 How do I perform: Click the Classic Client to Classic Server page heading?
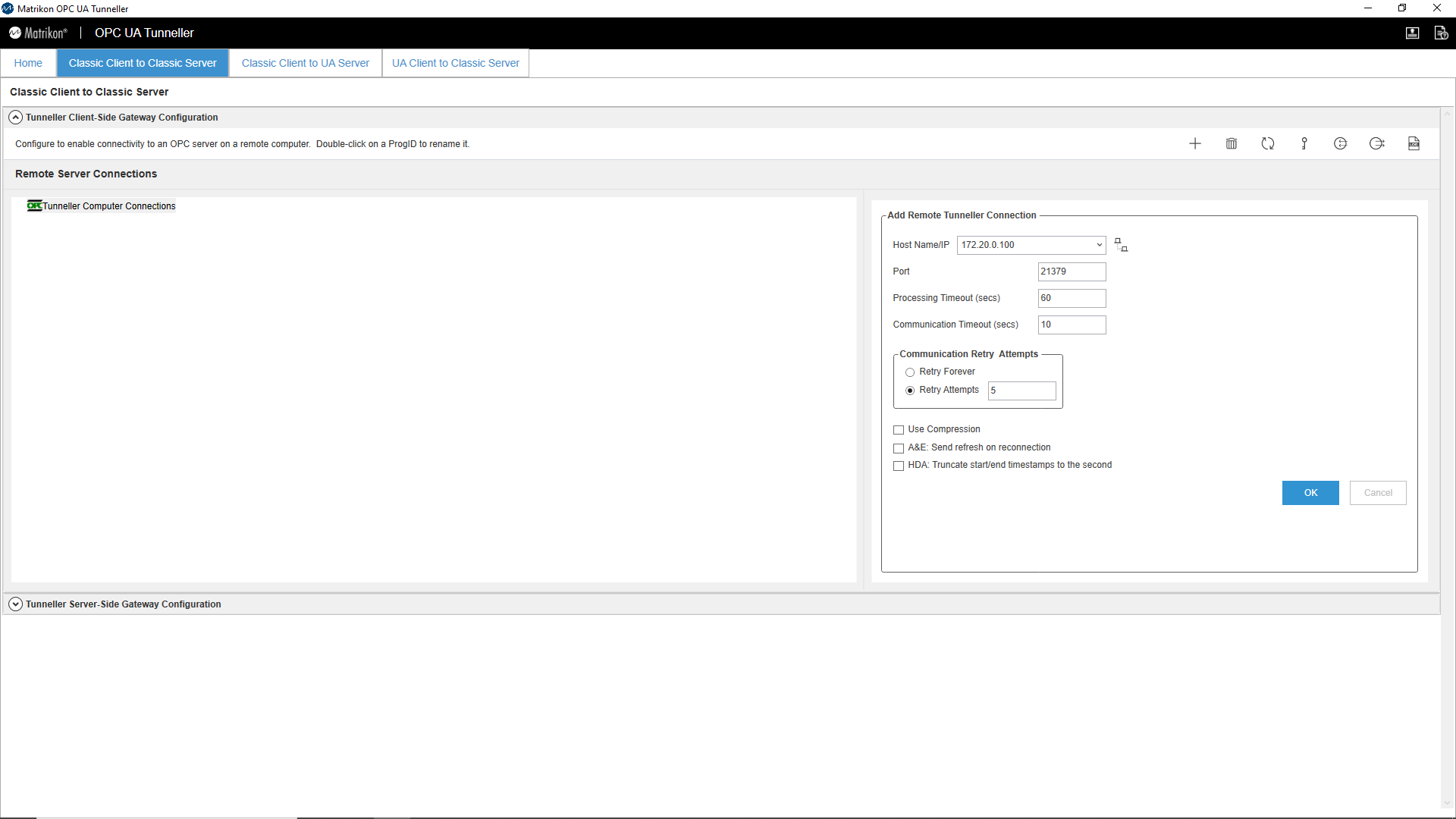(89, 92)
